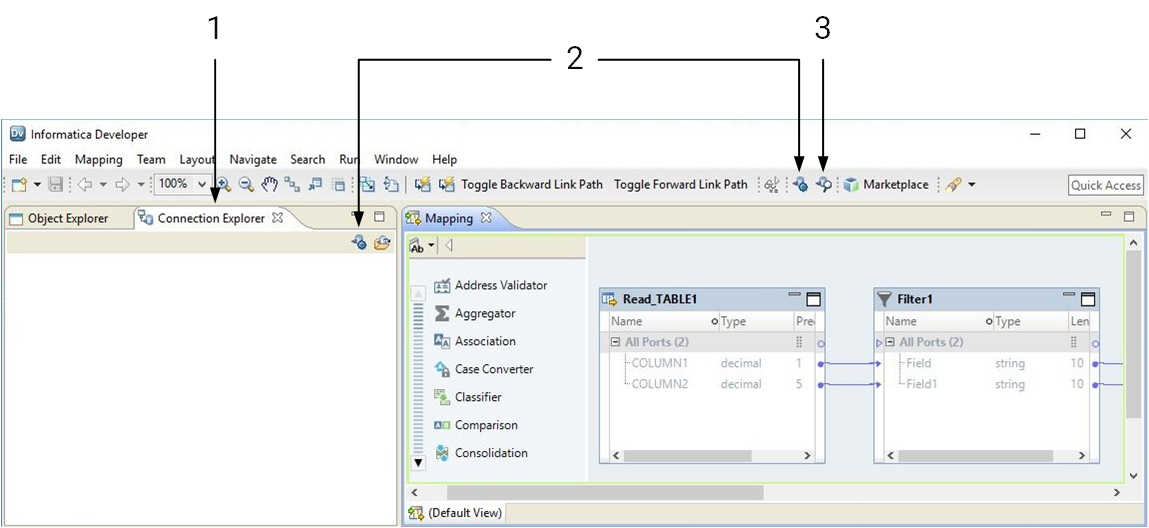Viewport: 1149px width, 528px height.
Task: Toggle Forward Link Path
Action: point(680,185)
